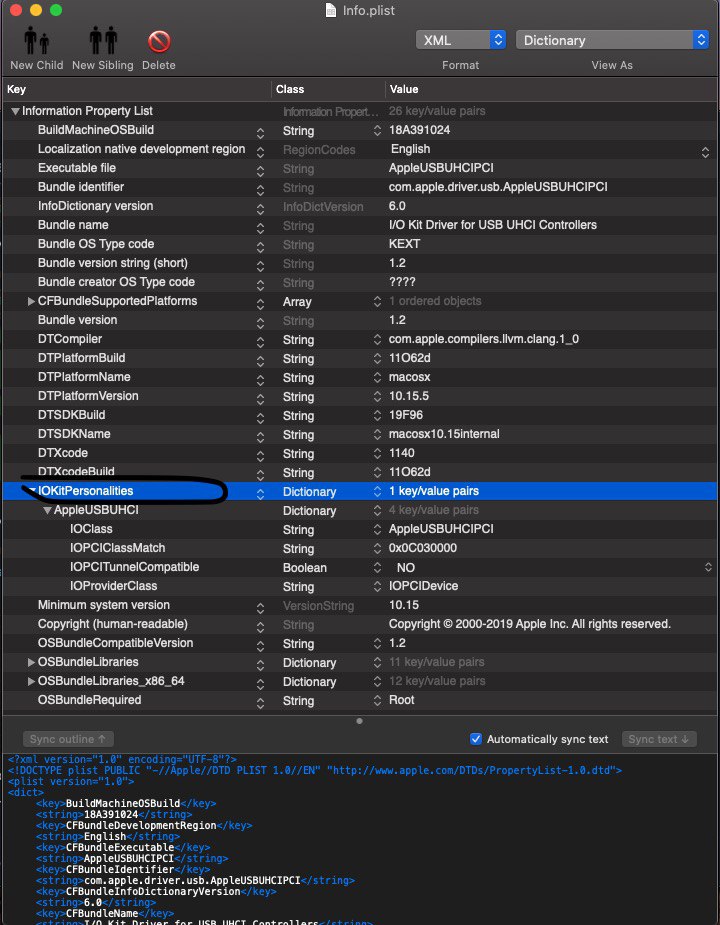
Task: Expand the CFBundleSupportedPlatforms array
Action: (31, 301)
